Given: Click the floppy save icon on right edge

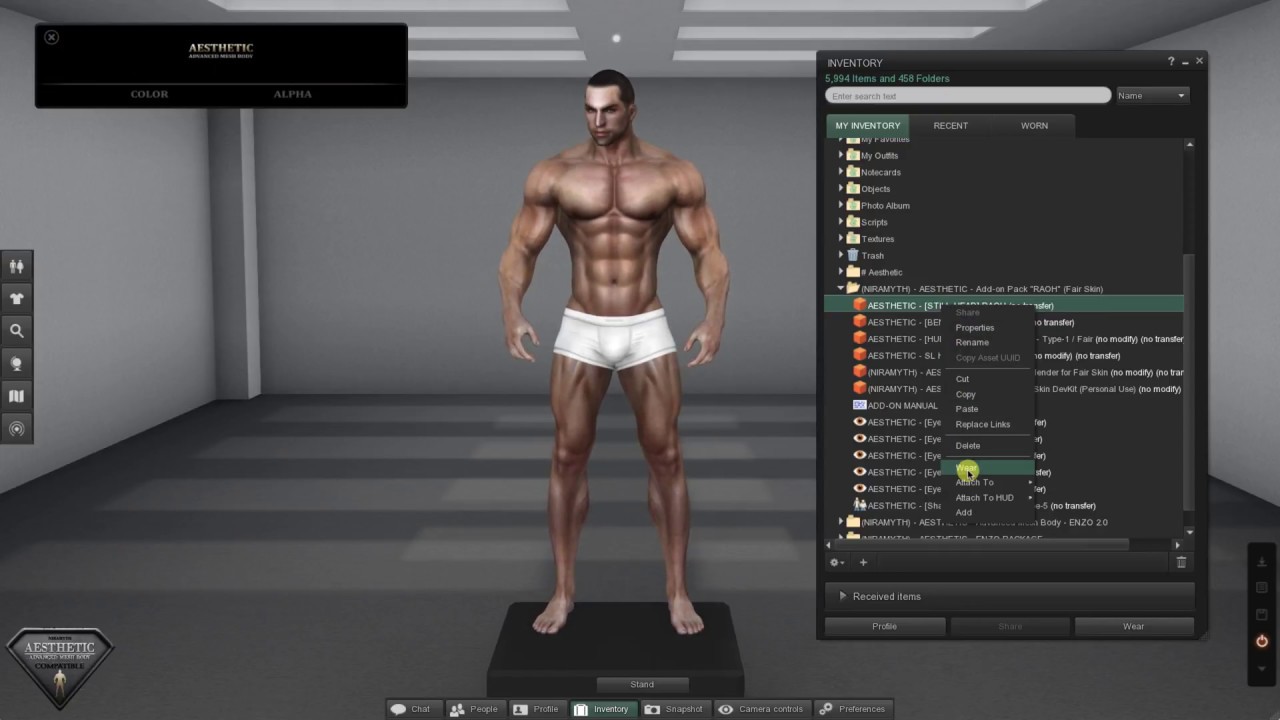Looking at the screenshot, I should [x=1262, y=614].
